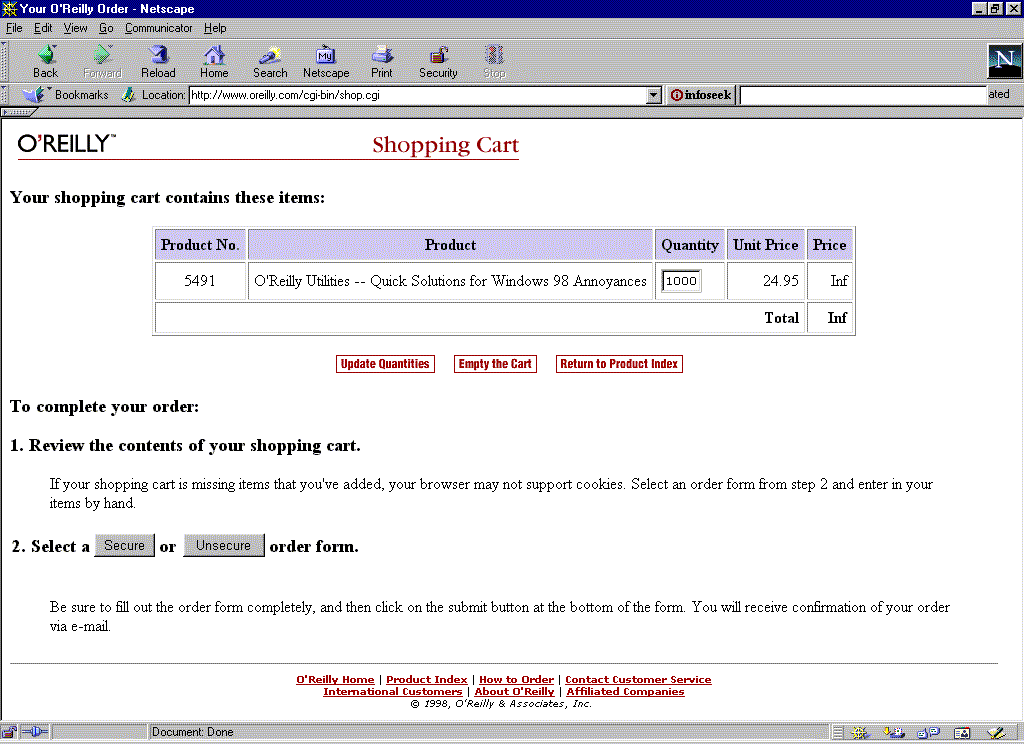Go to the Home page
Viewport: 1024px width, 744px height.
coord(214,62)
